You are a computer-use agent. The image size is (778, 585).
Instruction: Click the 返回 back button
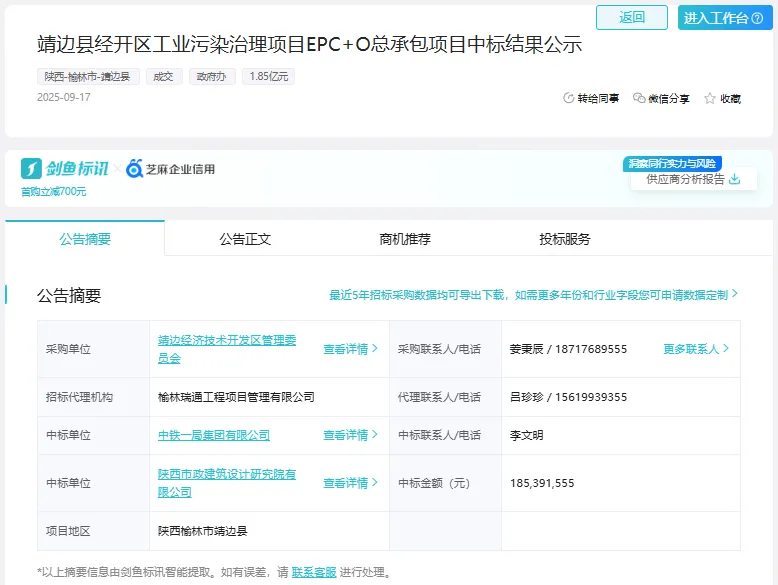632,17
